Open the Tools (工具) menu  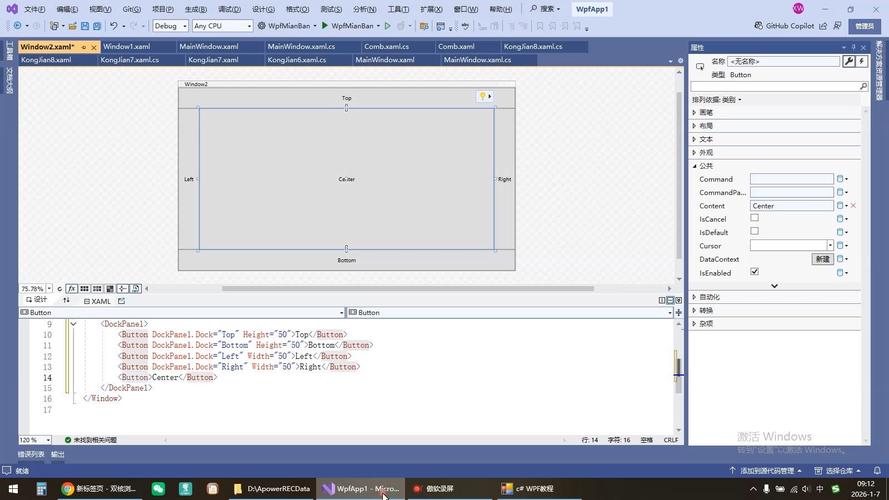[398, 9]
